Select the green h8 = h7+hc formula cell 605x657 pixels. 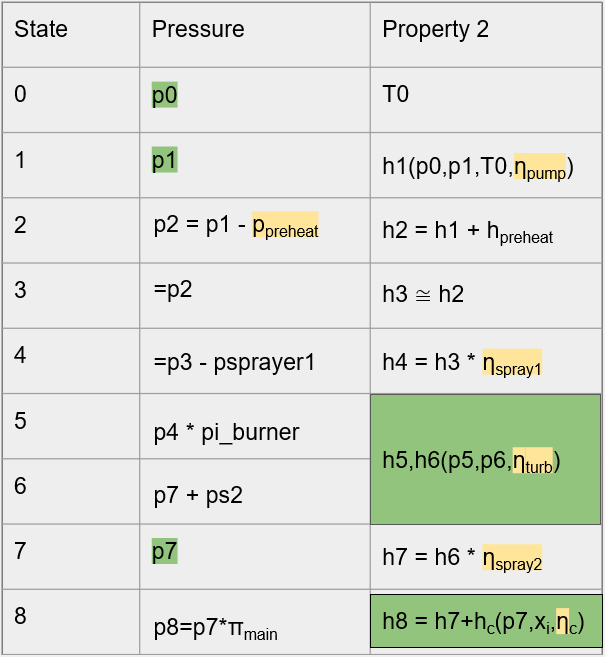click(x=486, y=621)
